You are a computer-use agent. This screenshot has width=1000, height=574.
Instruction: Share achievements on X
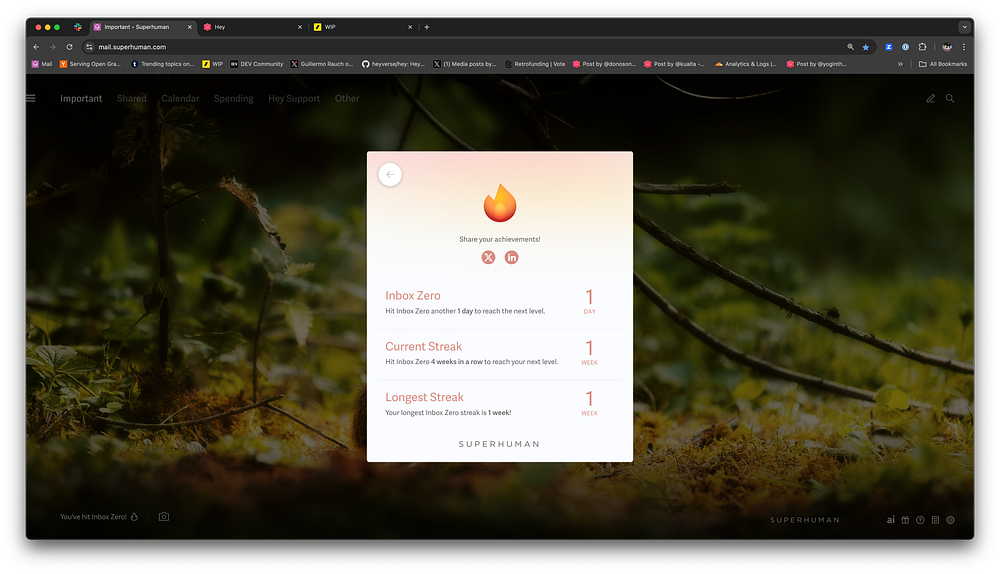tap(488, 257)
